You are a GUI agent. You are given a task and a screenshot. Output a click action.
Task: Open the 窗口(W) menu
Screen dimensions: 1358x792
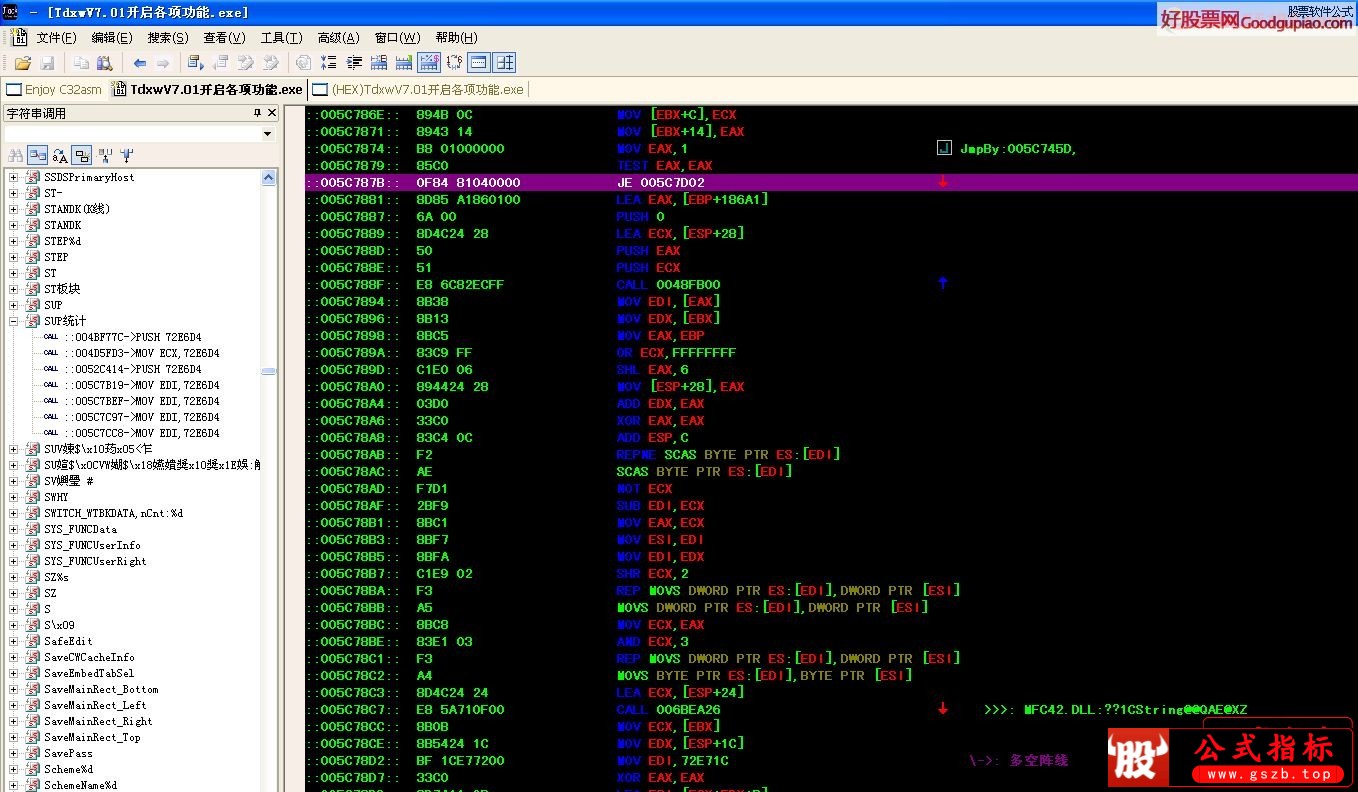tap(397, 37)
